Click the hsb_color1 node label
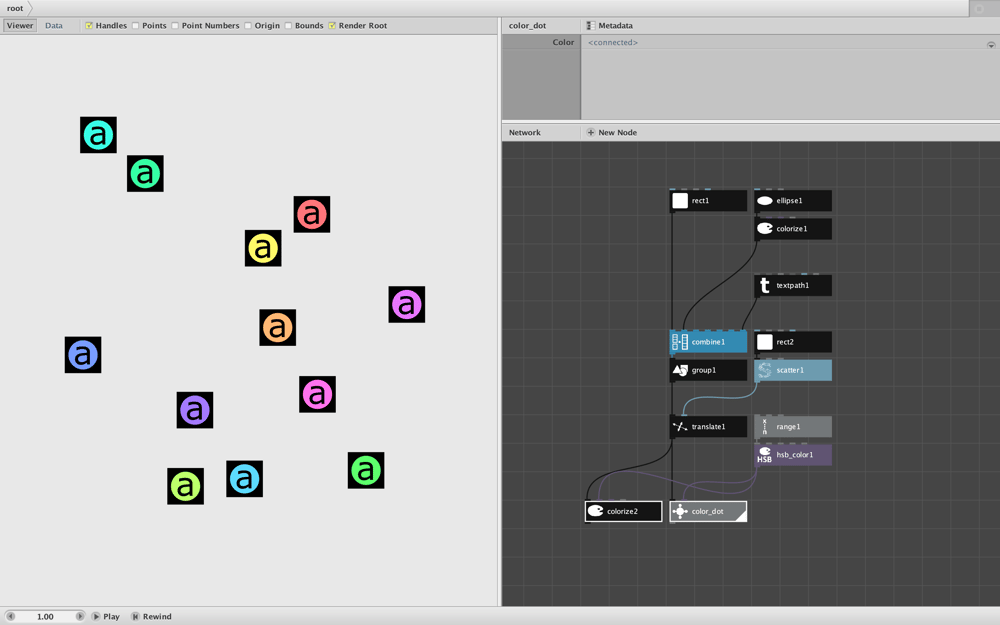1000x625 pixels. click(x=795, y=455)
